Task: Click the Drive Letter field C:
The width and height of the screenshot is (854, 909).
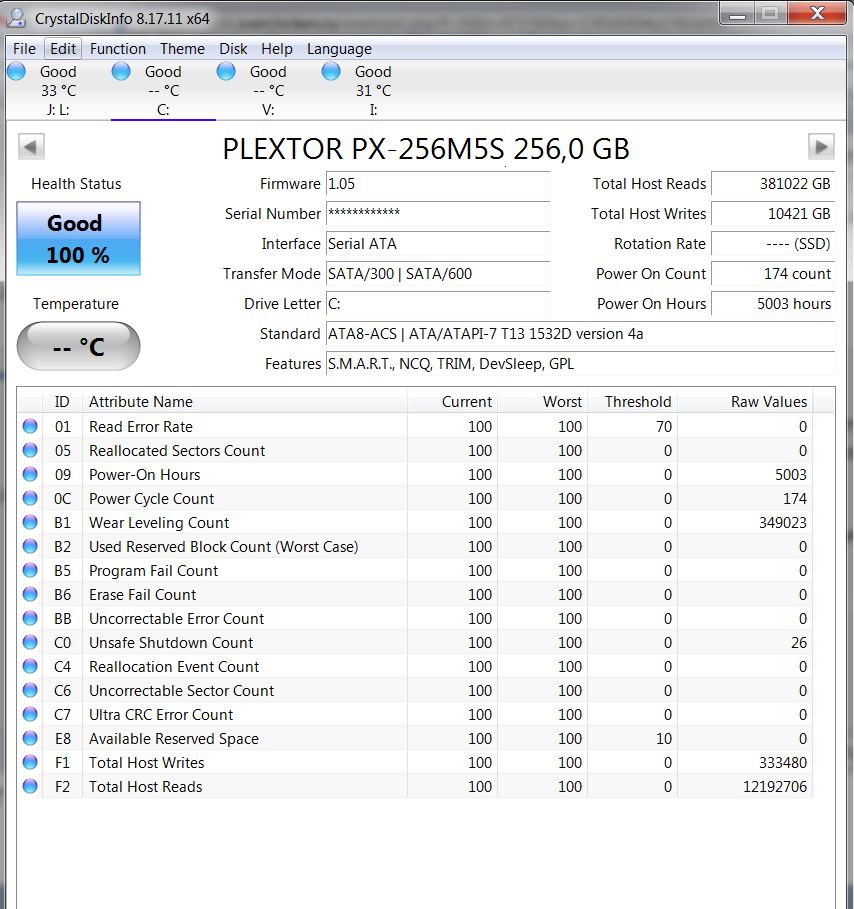Action: 438,303
